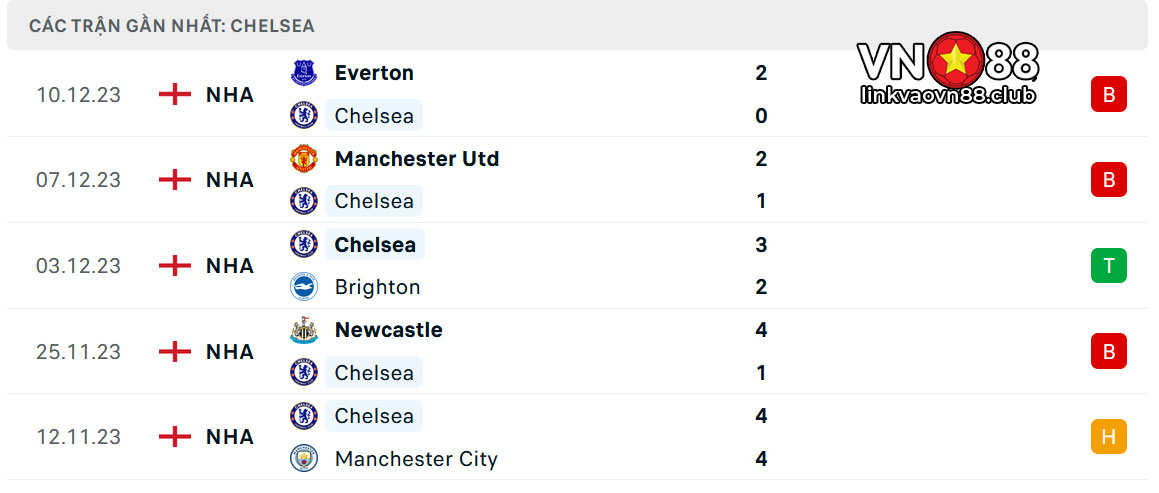Click England flag in the 07.12.23 row
The image size is (1159, 493).
pyautogui.click(x=175, y=180)
